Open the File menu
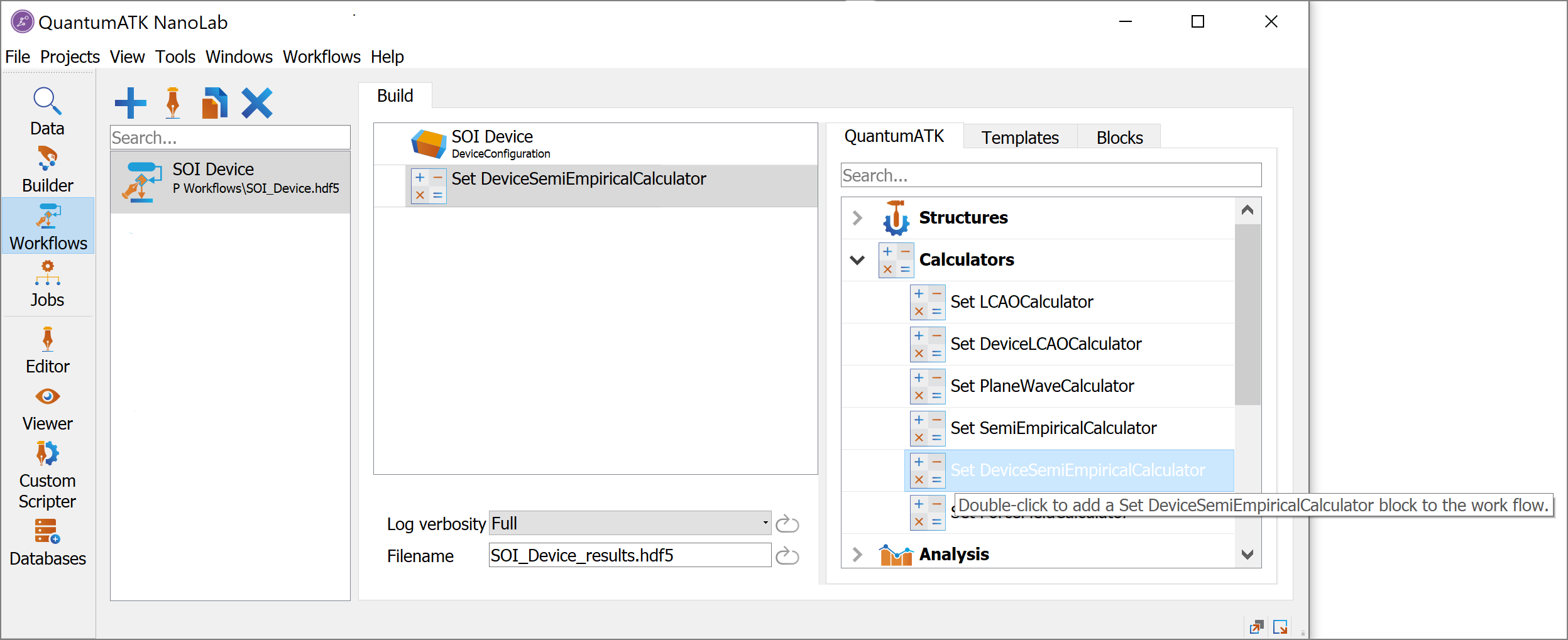The width and height of the screenshot is (1568, 640). click(18, 57)
